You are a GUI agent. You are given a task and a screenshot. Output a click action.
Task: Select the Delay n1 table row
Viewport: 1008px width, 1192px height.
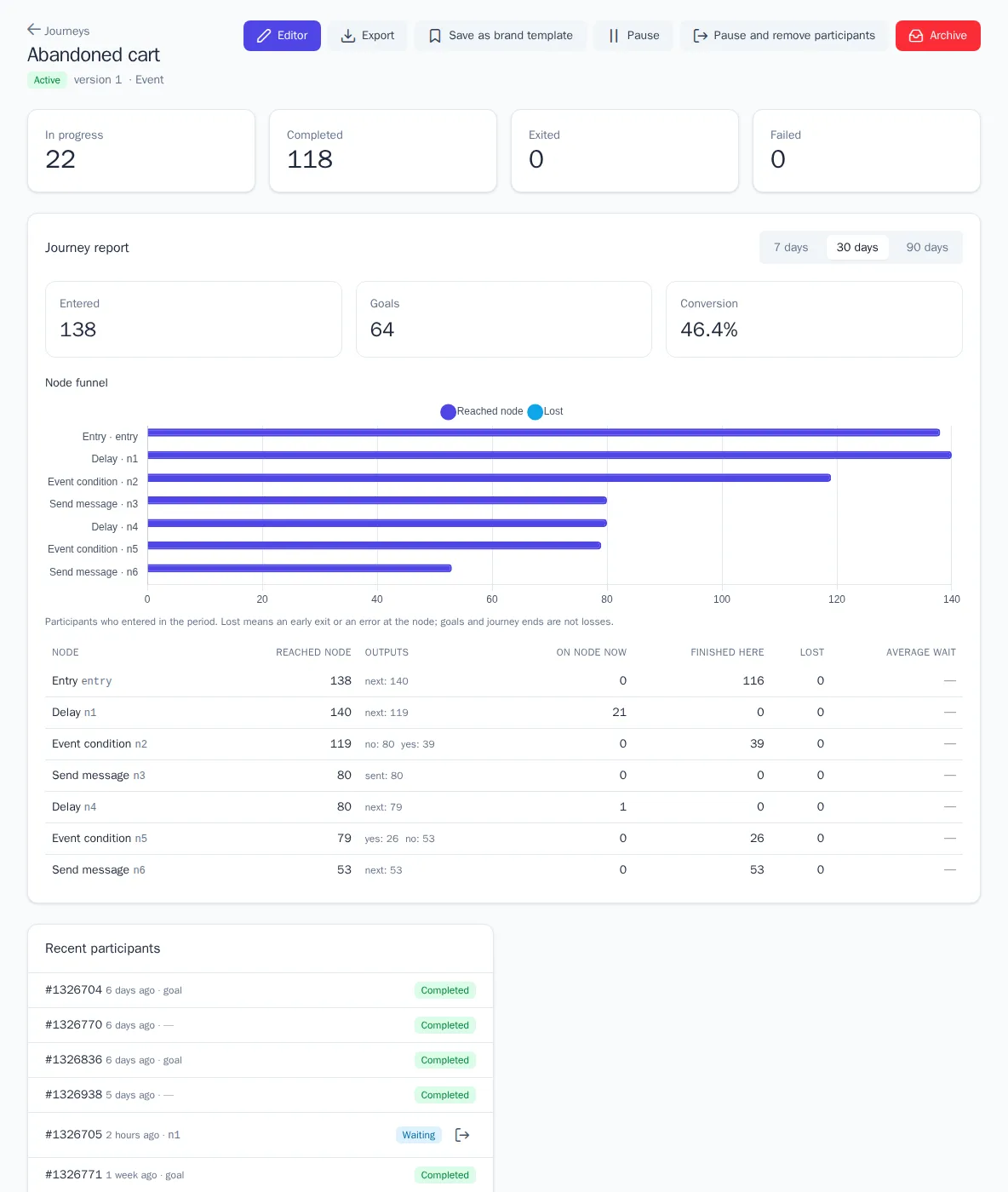pyautogui.click(x=504, y=713)
